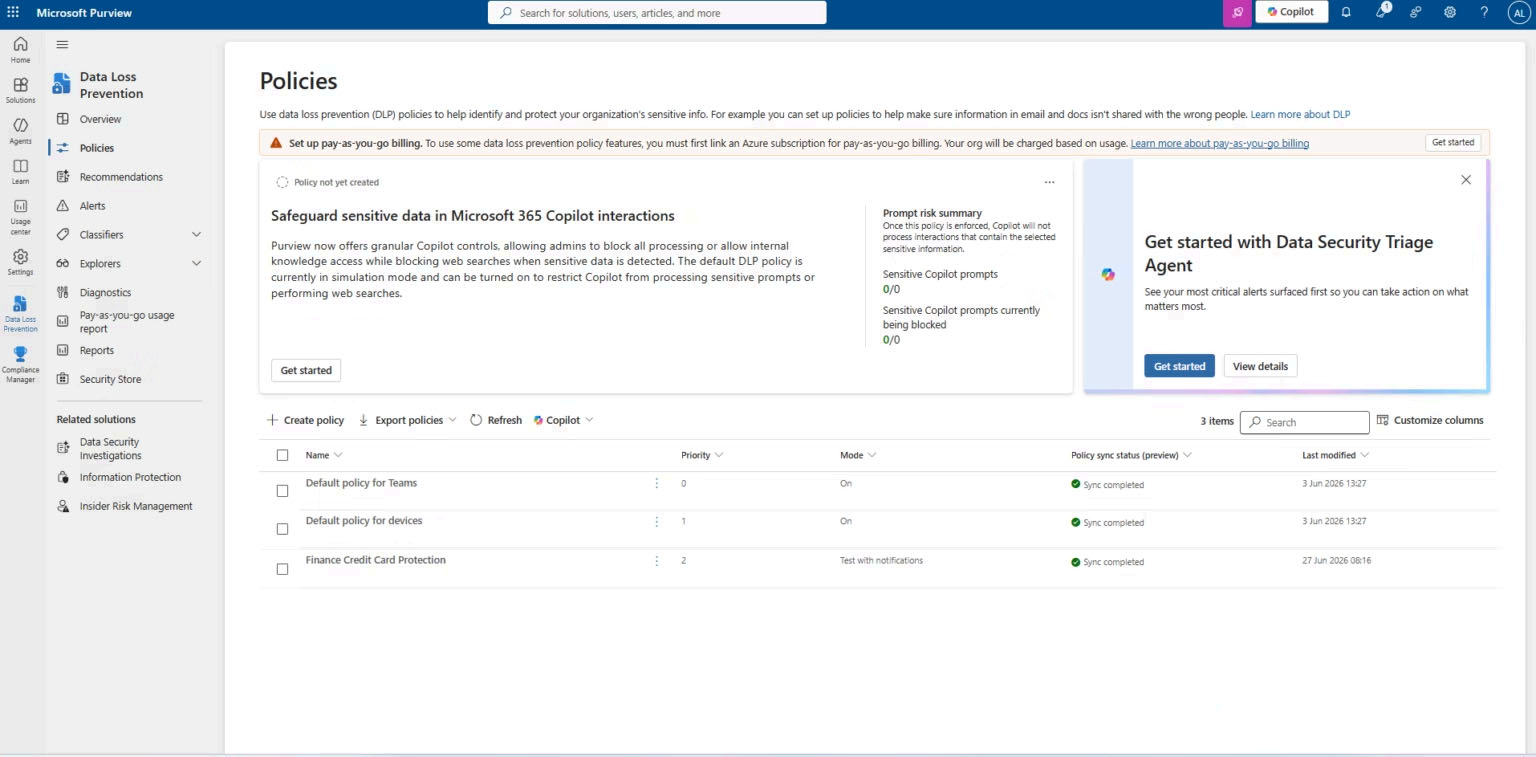Open the settings gear in header
1536x757 pixels.
click(x=1450, y=13)
